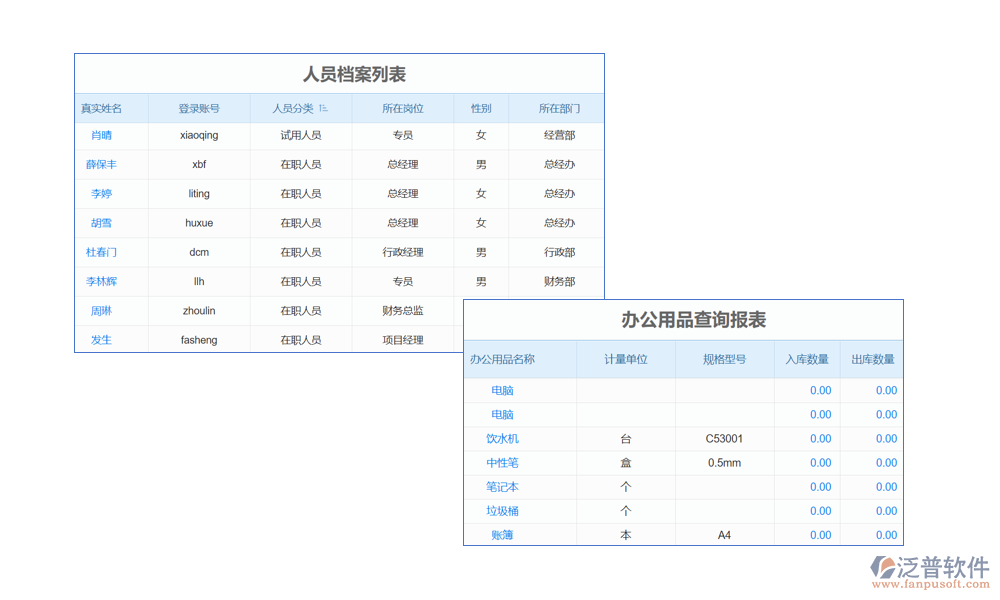Click the 真实姓名 column header

click(101, 108)
